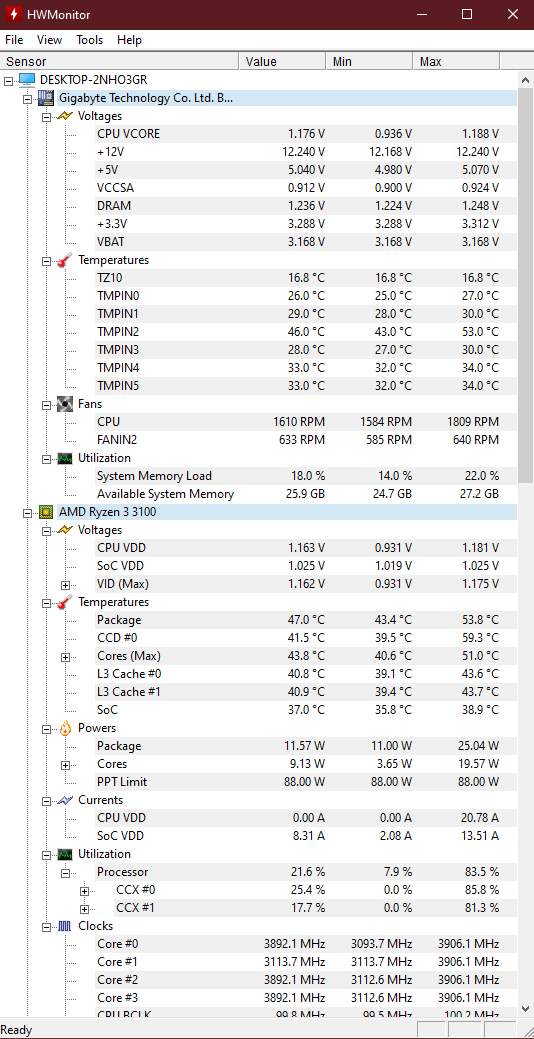
Task: Collapse the AMD Ryzen 3 3100 node
Action: 27,512
